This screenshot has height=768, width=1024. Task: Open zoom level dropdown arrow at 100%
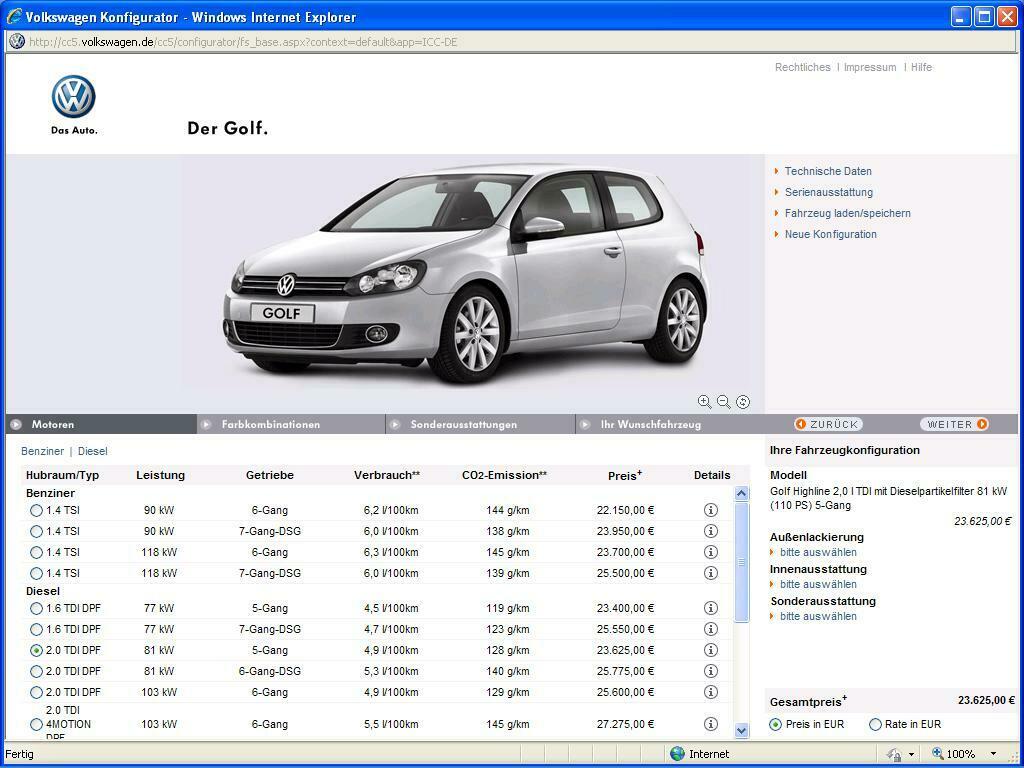coord(993,754)
